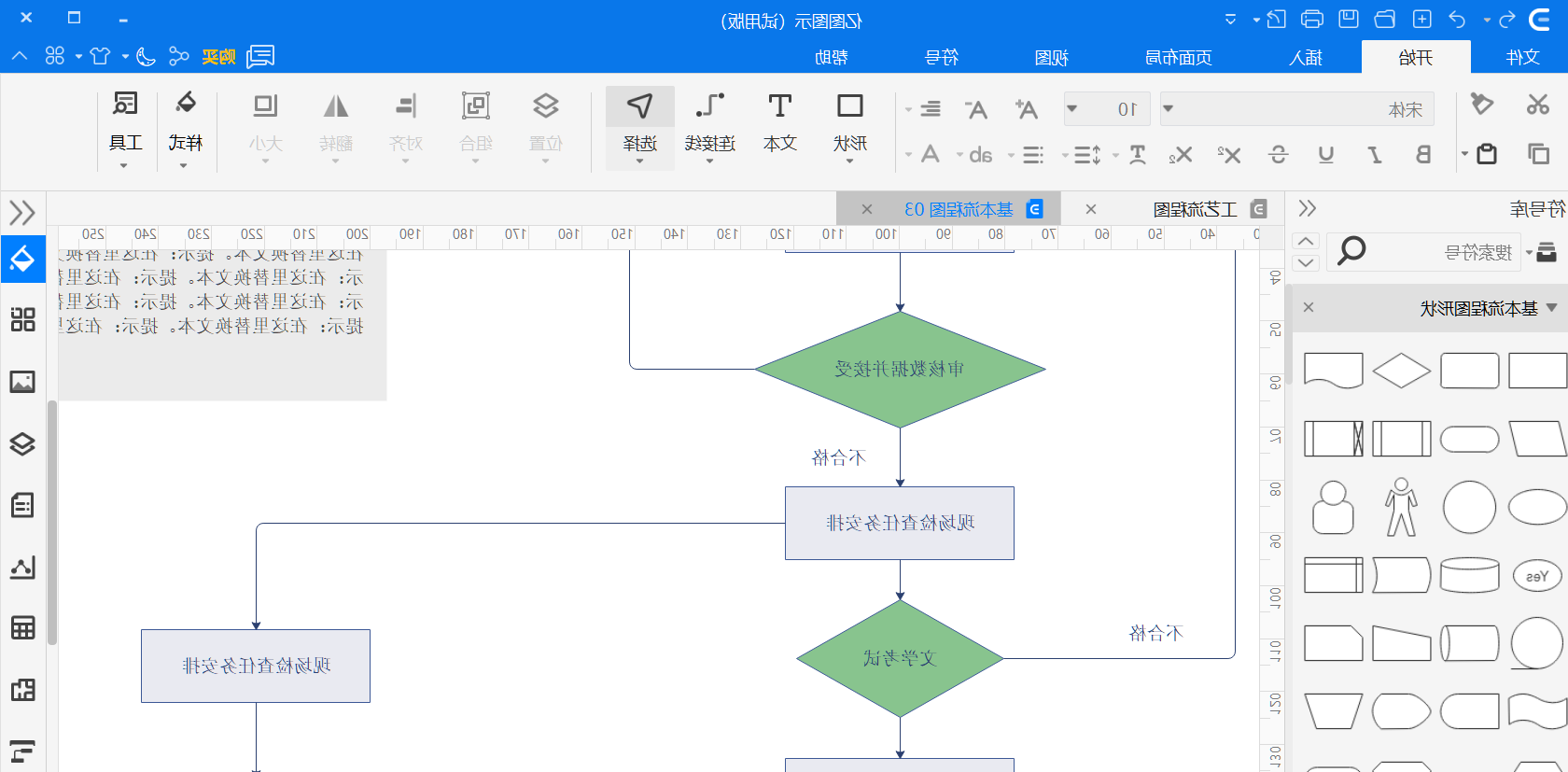
Task: Toggle italic I formatting
Action: [1375, 155]
